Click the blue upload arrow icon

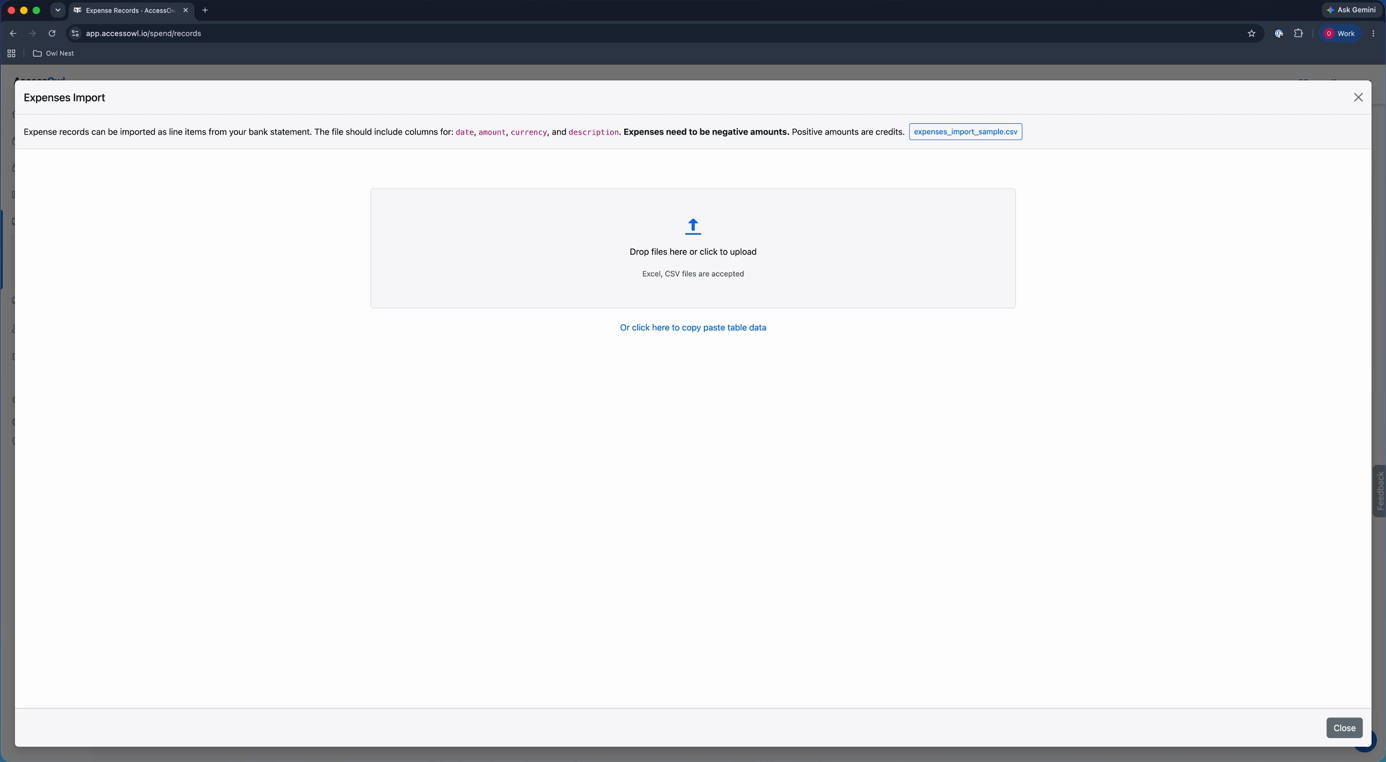tap(693, 226)
